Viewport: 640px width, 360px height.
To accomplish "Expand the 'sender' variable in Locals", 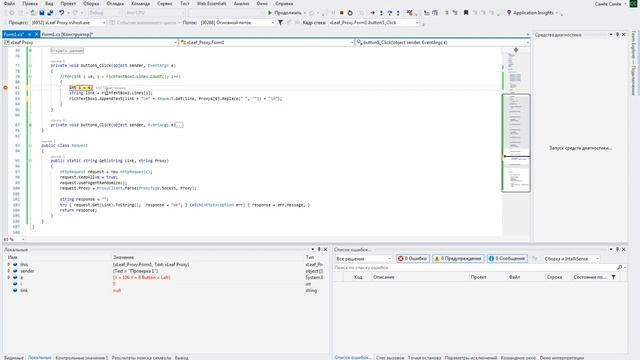I will (9, 271).
